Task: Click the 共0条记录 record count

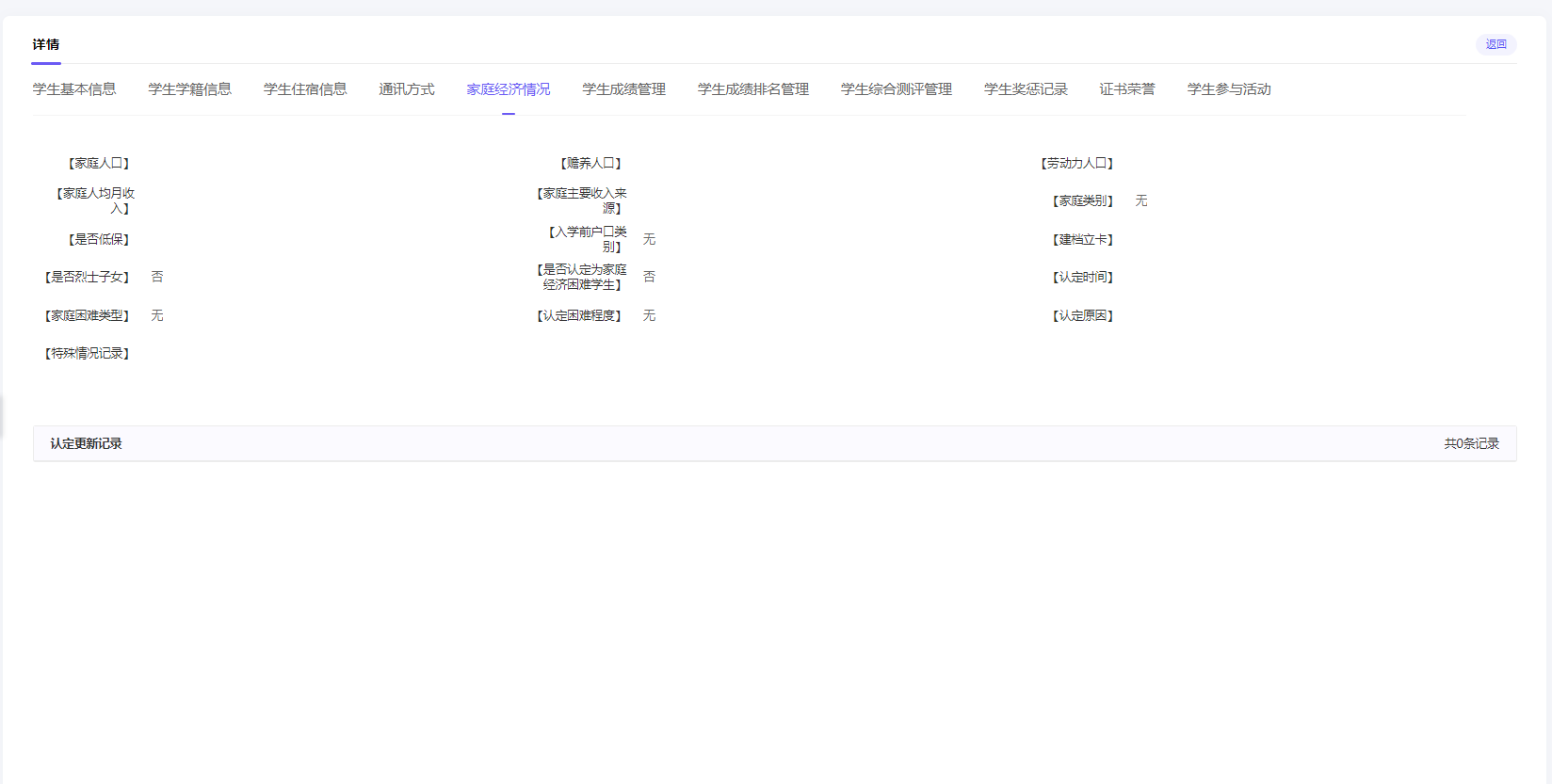Action: coord(1471,443)
